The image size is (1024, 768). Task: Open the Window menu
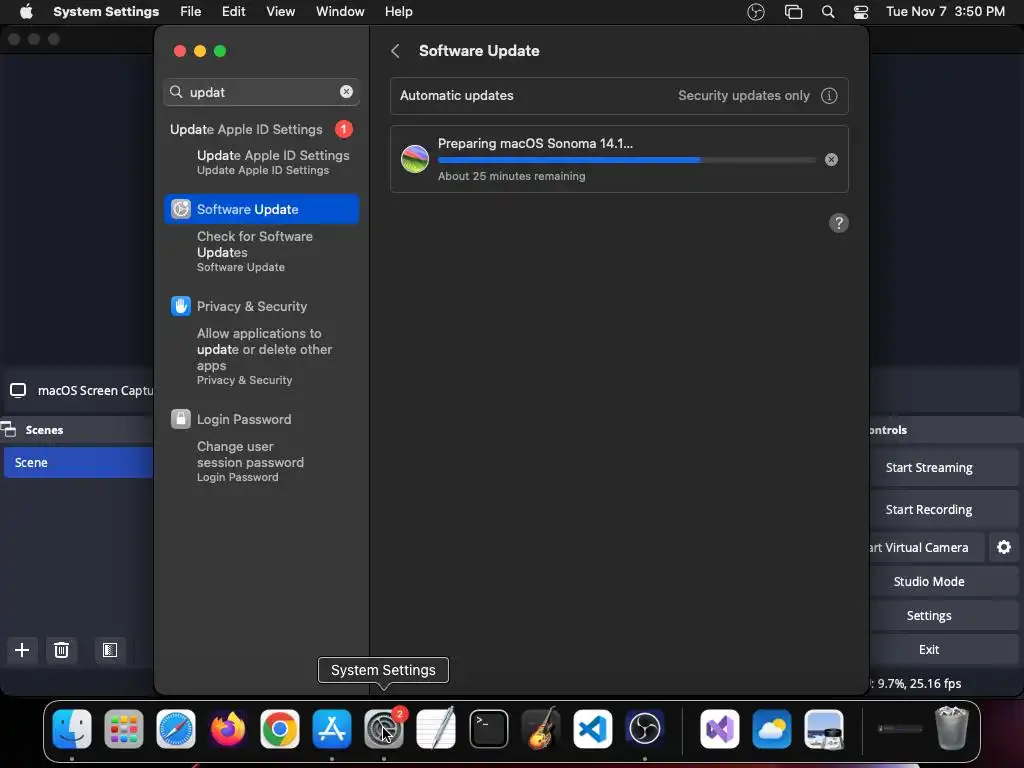(340, 12)
